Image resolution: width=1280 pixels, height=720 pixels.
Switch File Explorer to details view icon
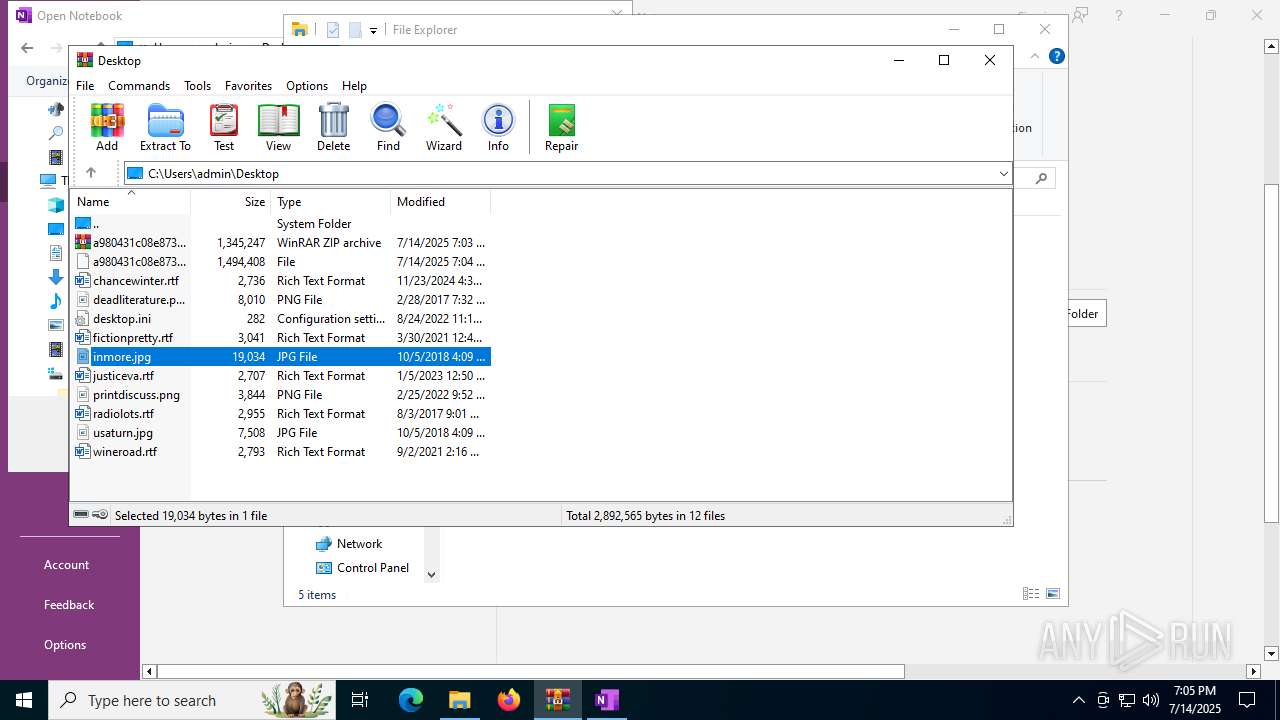[1031, 594]
